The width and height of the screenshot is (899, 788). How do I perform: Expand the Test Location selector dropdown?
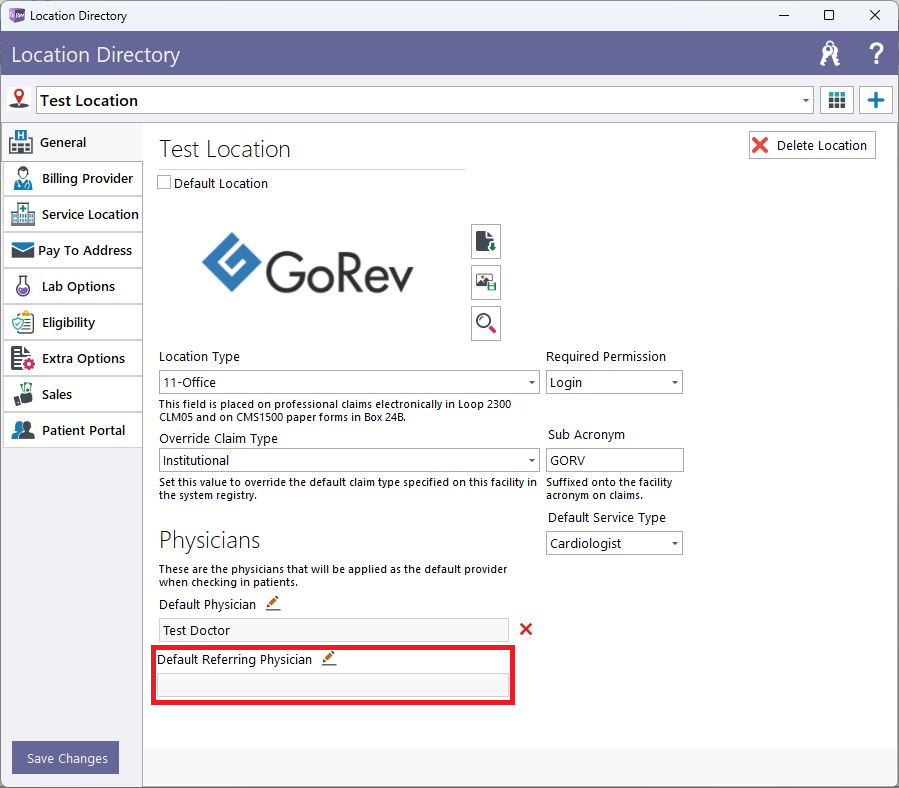click(x=806, y=100)
